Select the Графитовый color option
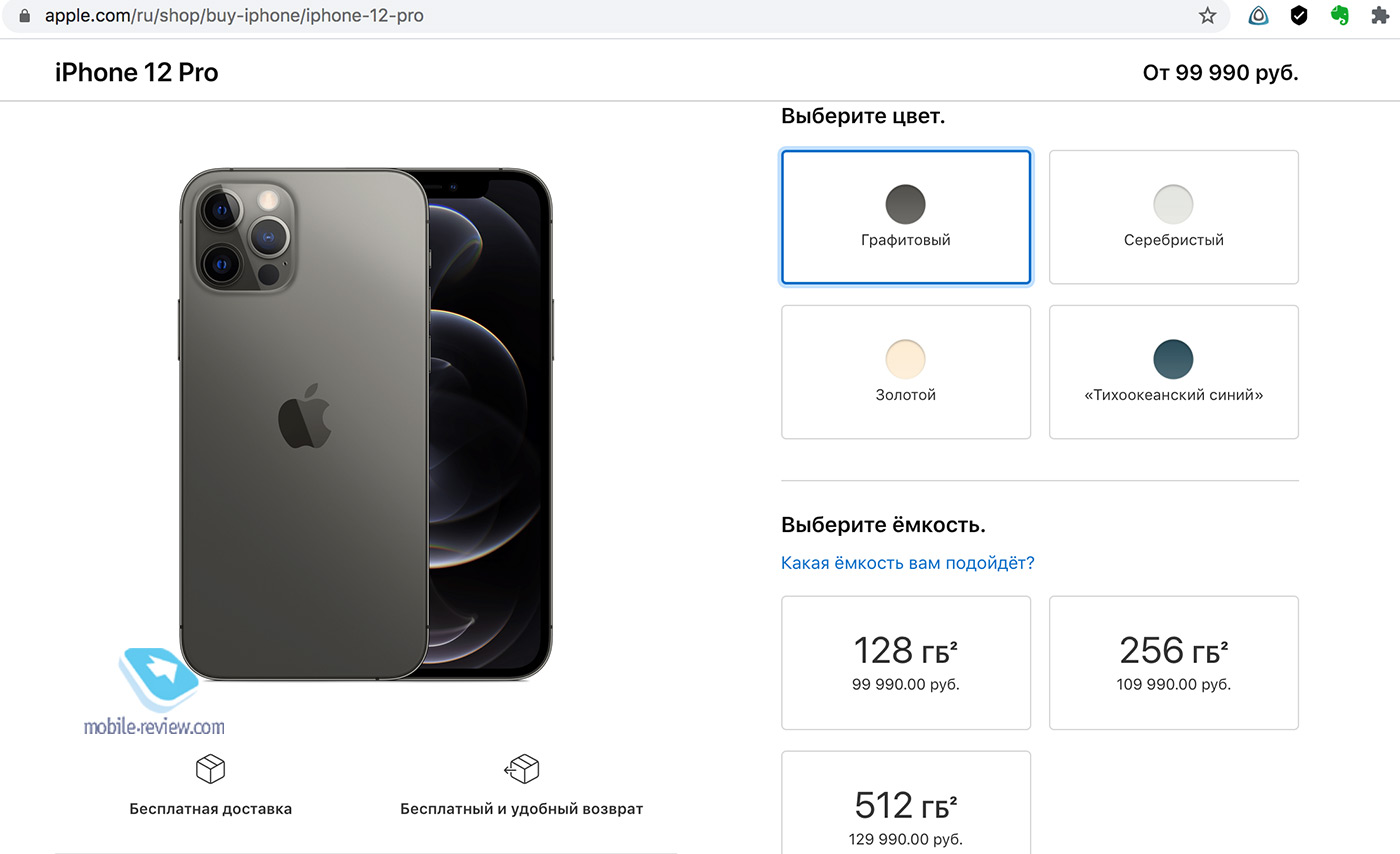1400x854 pixels. (x=905, y=217)
